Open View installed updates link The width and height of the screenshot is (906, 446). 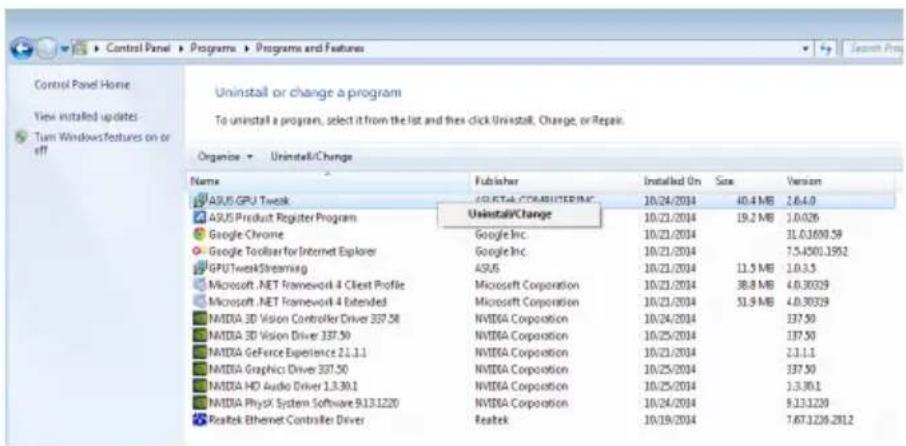coord(86,117)
